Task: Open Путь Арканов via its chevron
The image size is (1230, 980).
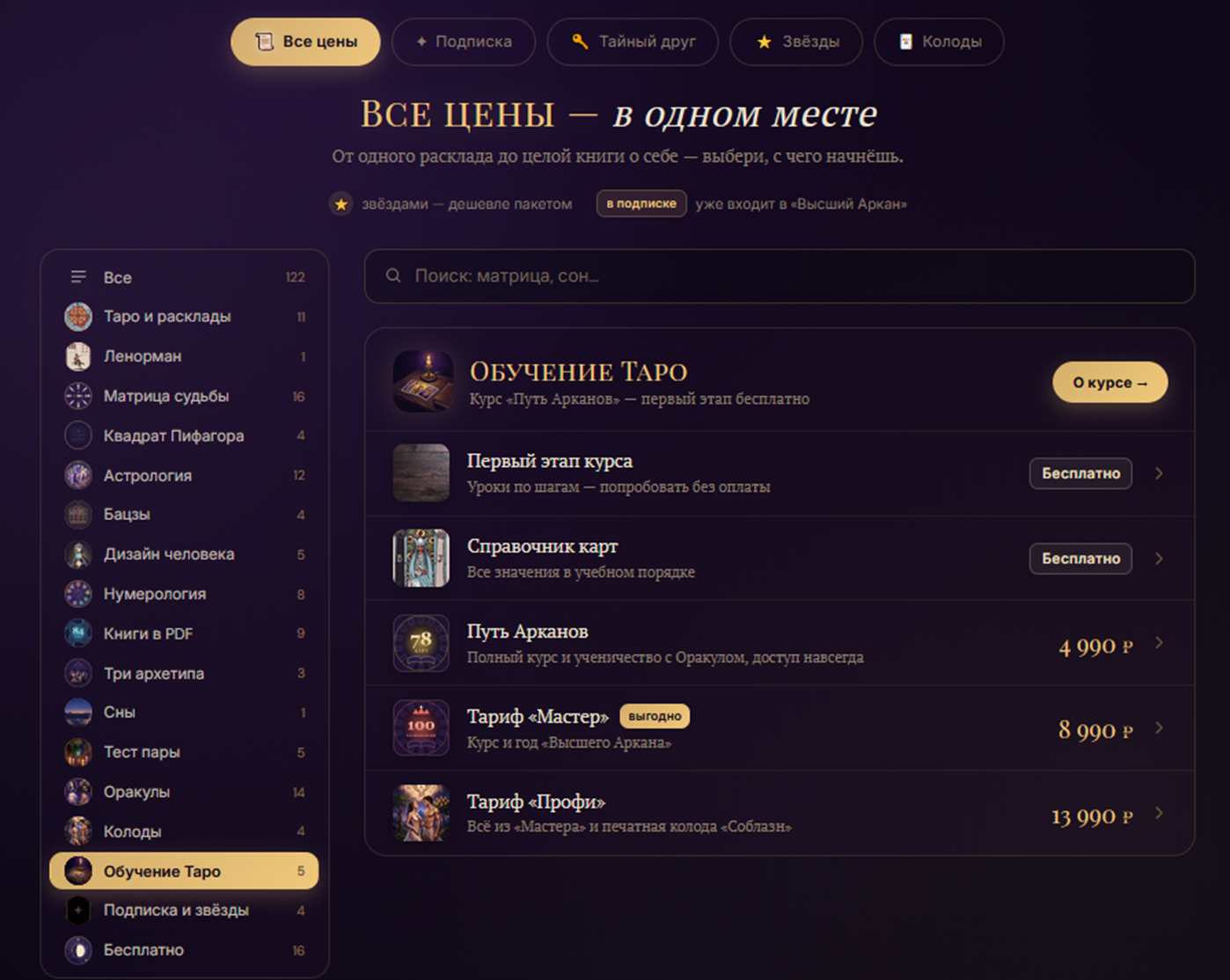Action: pos(1159,643)
